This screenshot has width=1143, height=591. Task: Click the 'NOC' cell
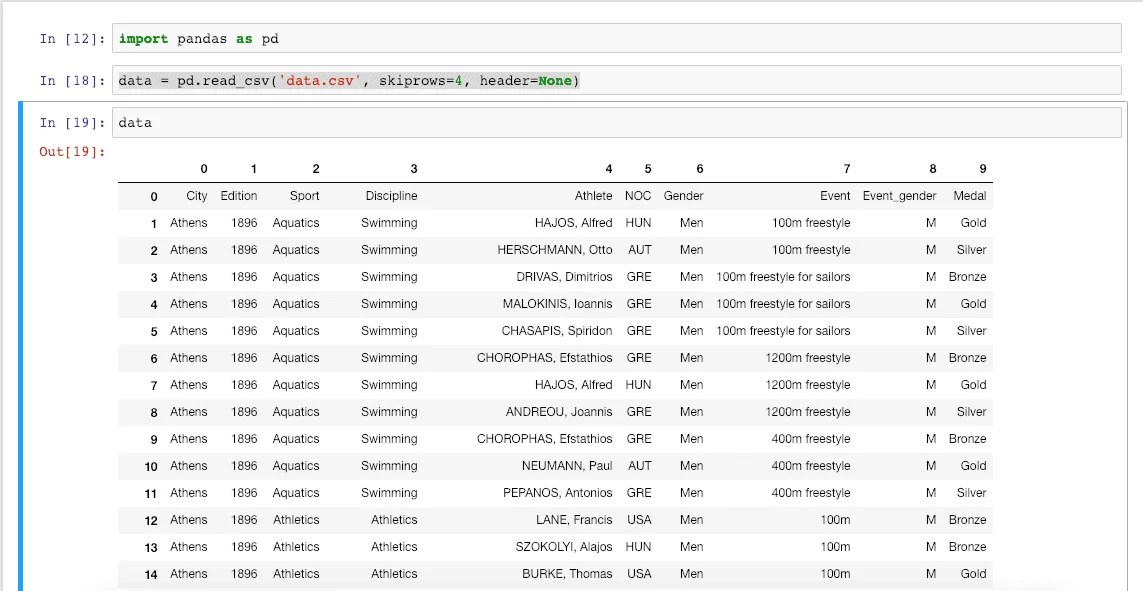tap(638, 196)
